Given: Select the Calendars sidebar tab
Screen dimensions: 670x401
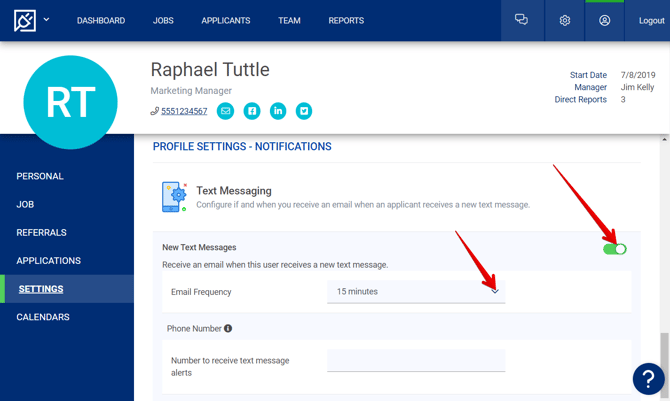Looking at the screenshot, I should pos(43,317).
